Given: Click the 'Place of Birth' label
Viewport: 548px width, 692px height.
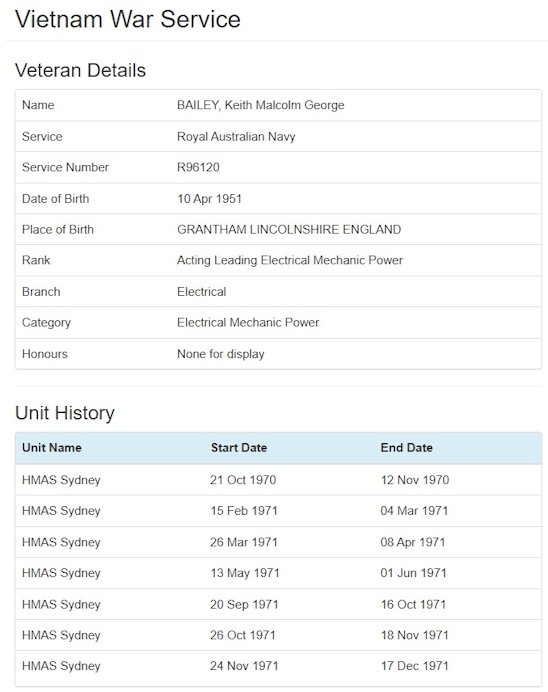Looking at the screenshot, I should tap(58, 229).
